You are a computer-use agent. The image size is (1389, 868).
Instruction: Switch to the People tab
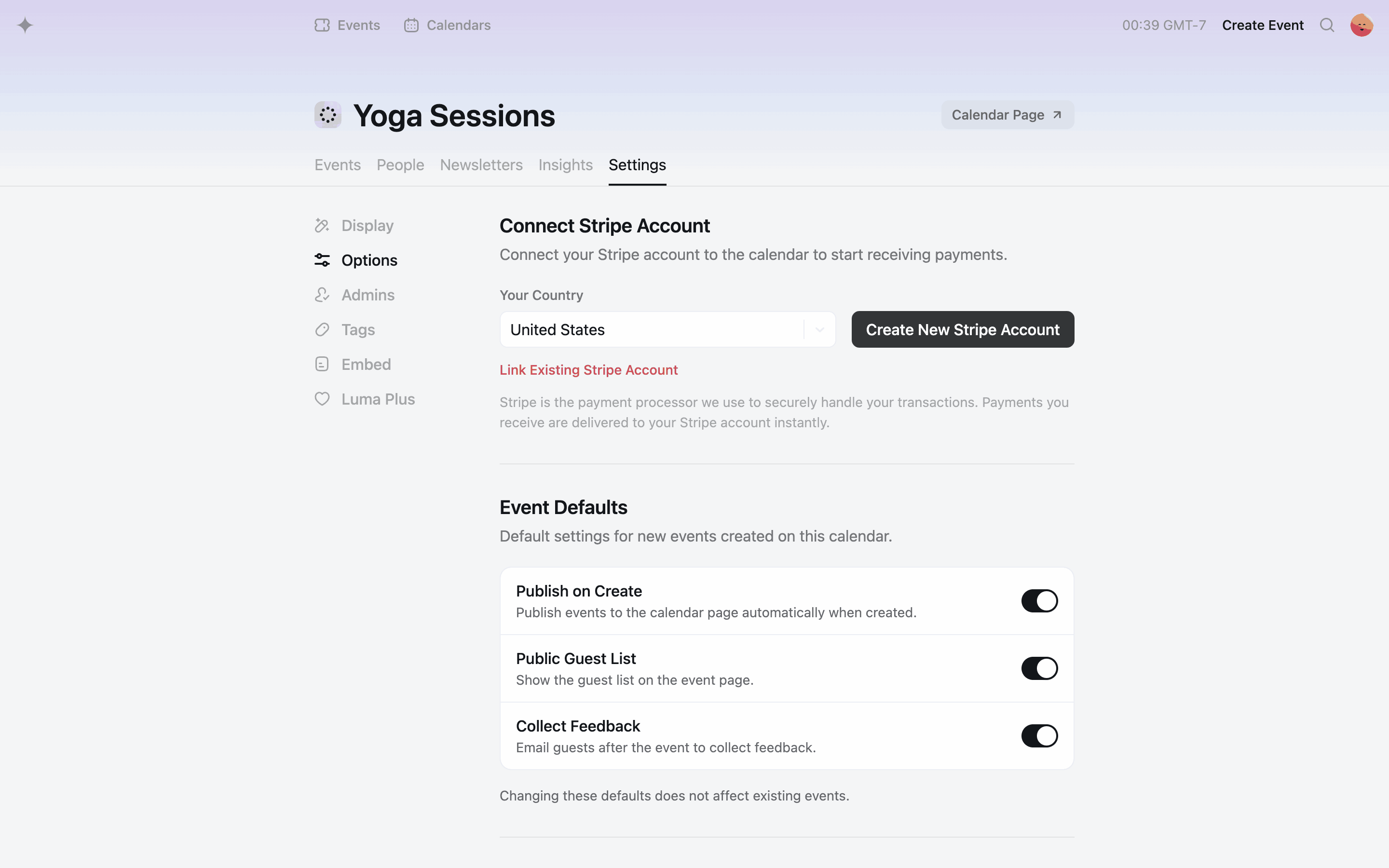(x=400, y=165)
